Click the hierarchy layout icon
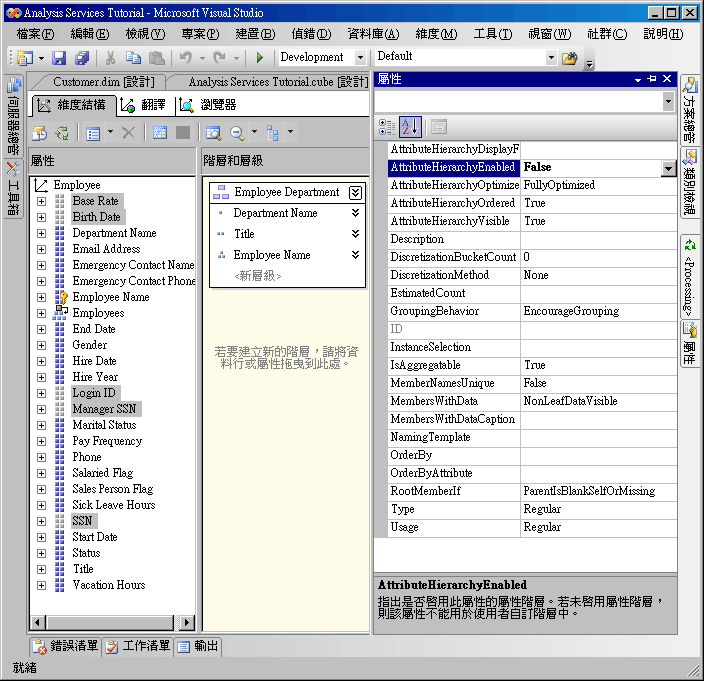 (273, 133)
